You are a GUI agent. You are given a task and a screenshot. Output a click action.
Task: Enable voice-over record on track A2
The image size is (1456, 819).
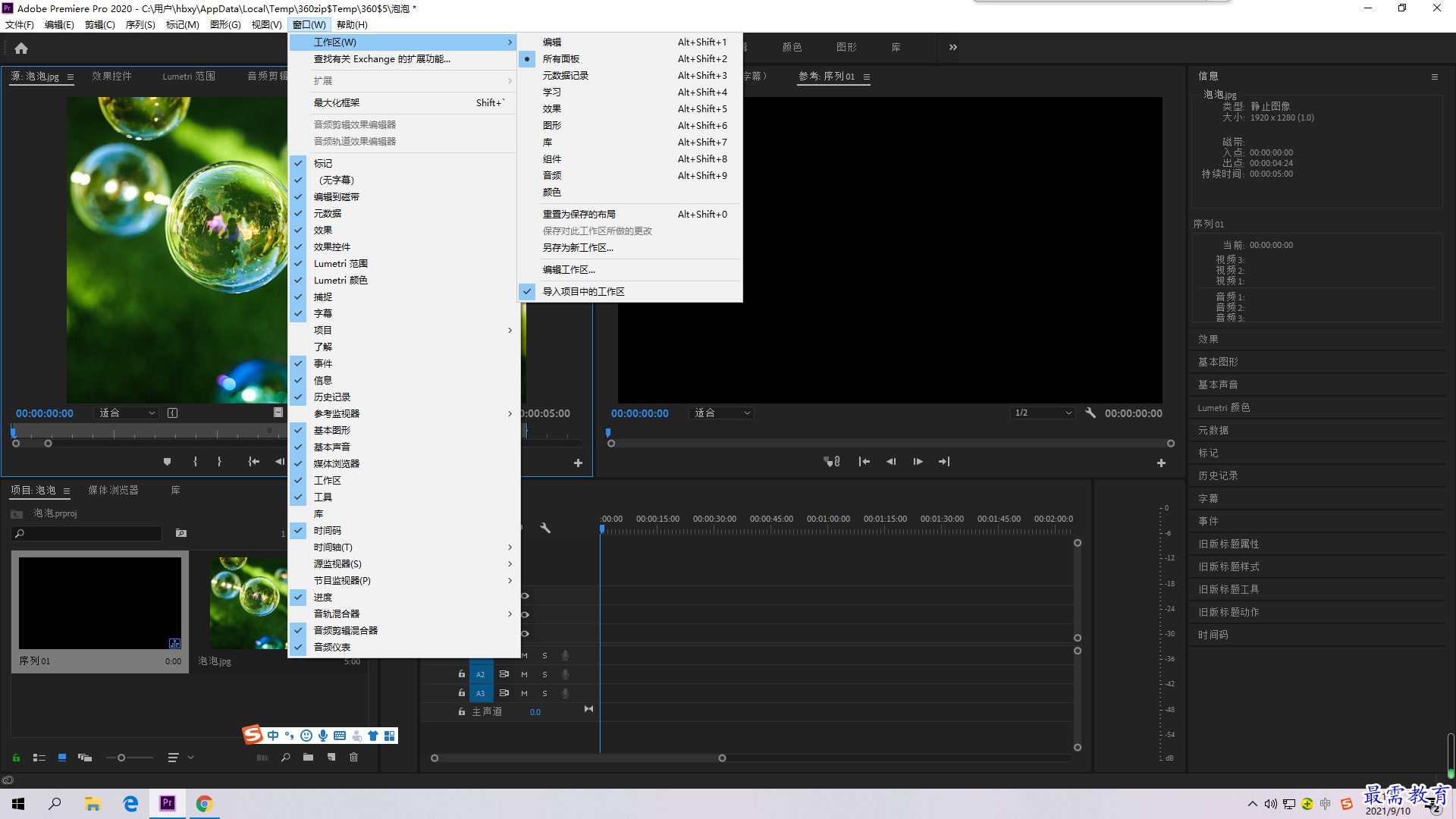pos(565,674)
